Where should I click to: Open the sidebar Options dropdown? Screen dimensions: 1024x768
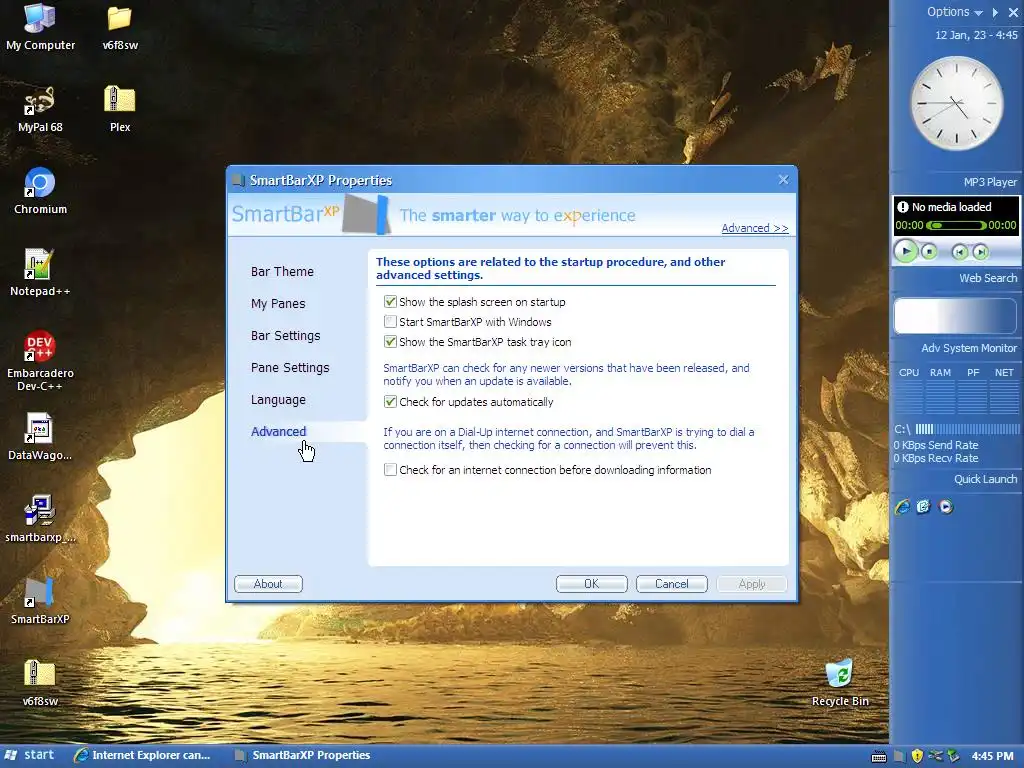pos(955,12)
